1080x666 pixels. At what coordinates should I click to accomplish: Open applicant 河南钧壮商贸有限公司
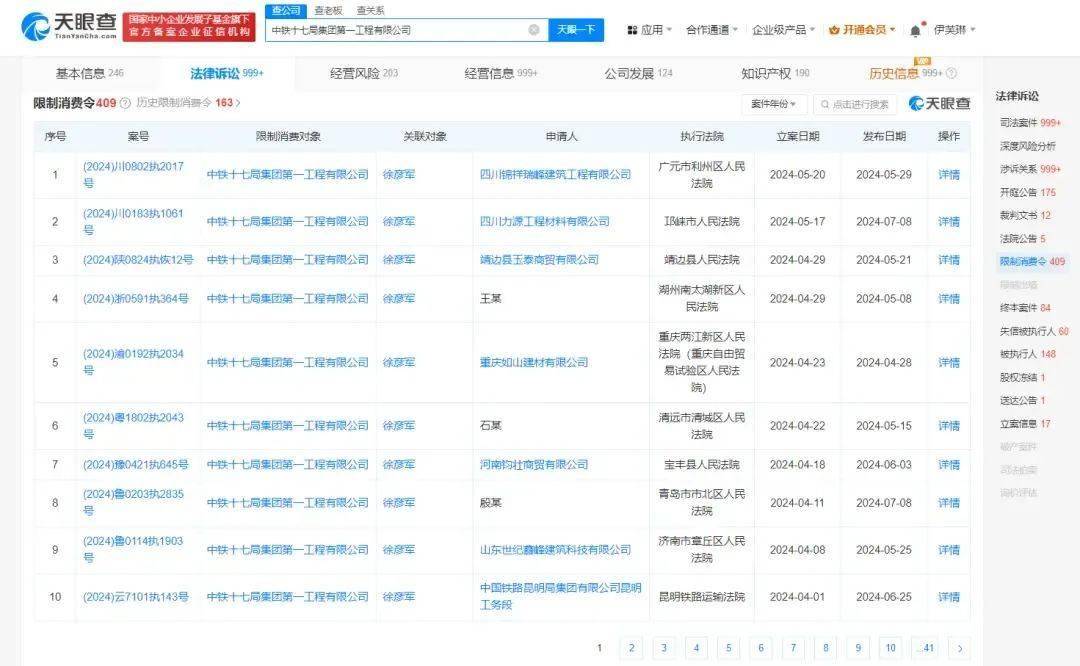coord(534,464)
